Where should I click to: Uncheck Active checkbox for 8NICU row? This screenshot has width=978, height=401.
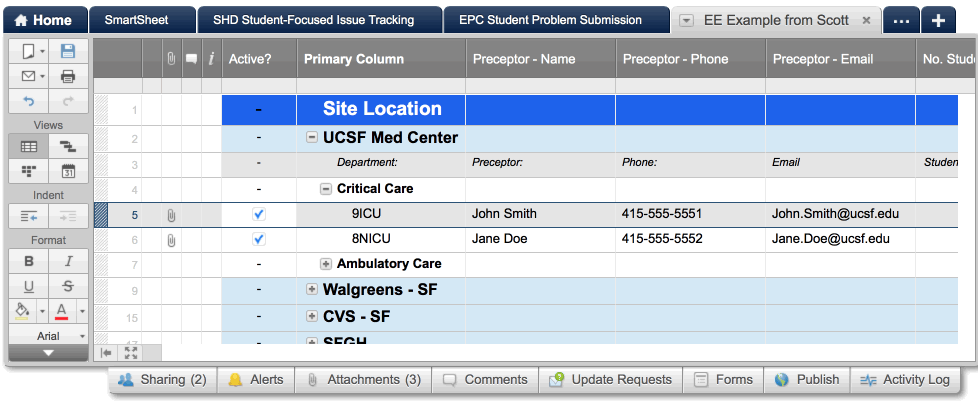pos(259,239)
